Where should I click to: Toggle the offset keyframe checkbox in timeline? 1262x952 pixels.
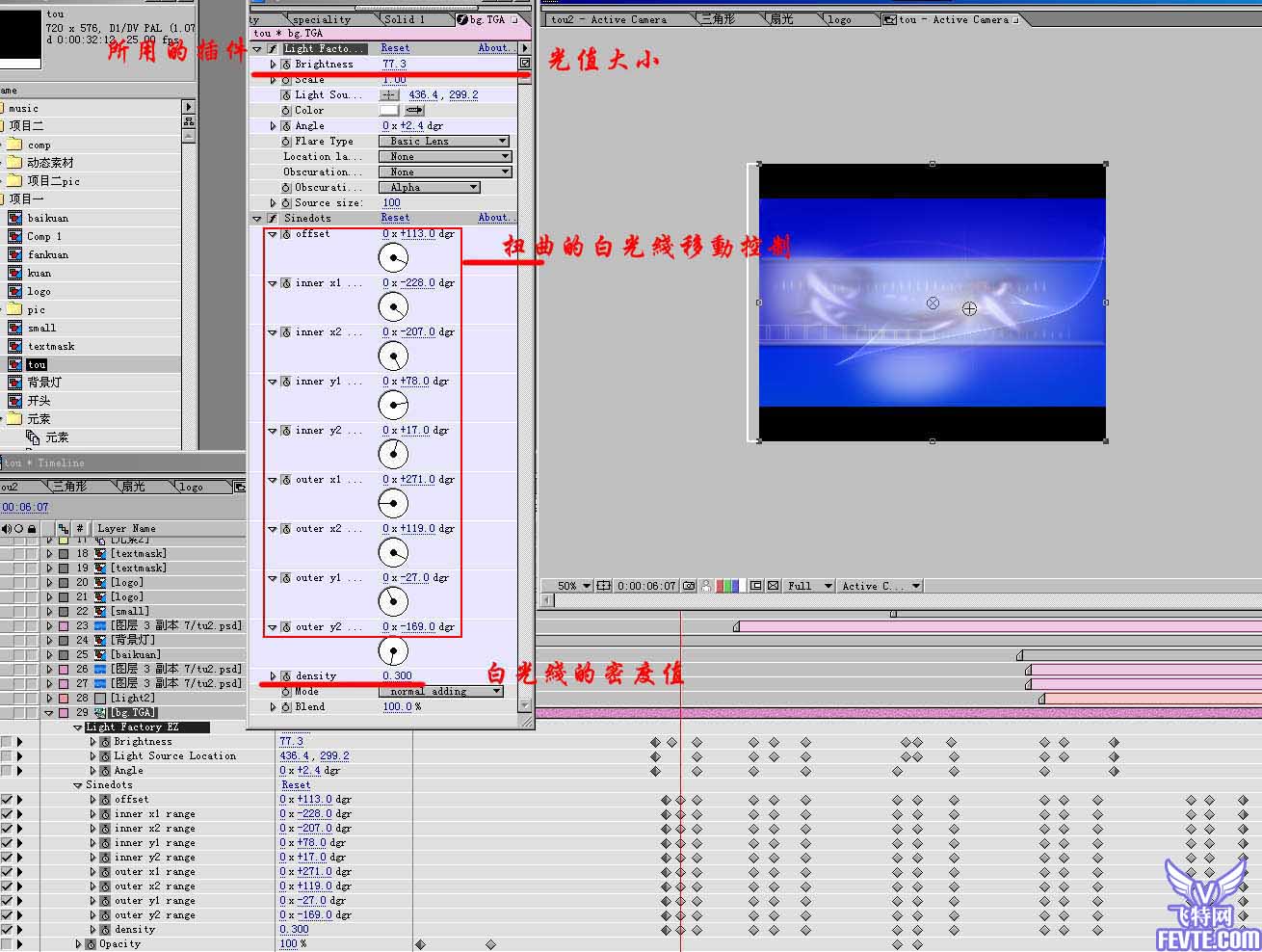tap(7, 800)
